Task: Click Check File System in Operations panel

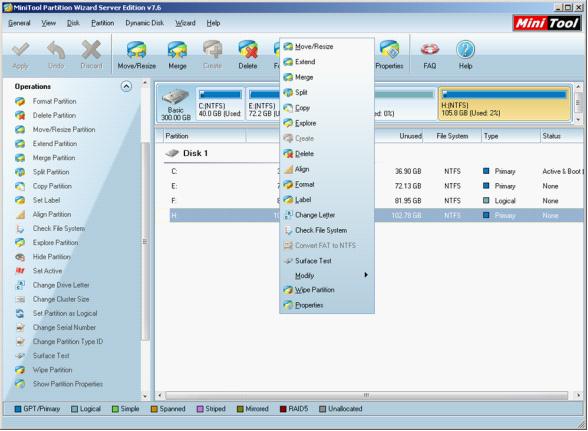Action: 59,228
